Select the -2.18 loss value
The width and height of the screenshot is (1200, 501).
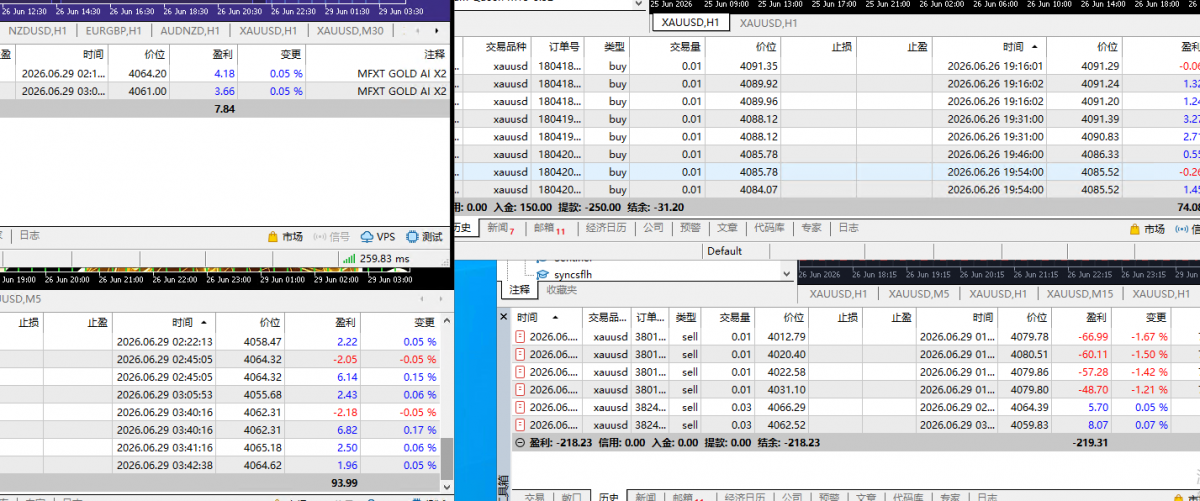344,412
